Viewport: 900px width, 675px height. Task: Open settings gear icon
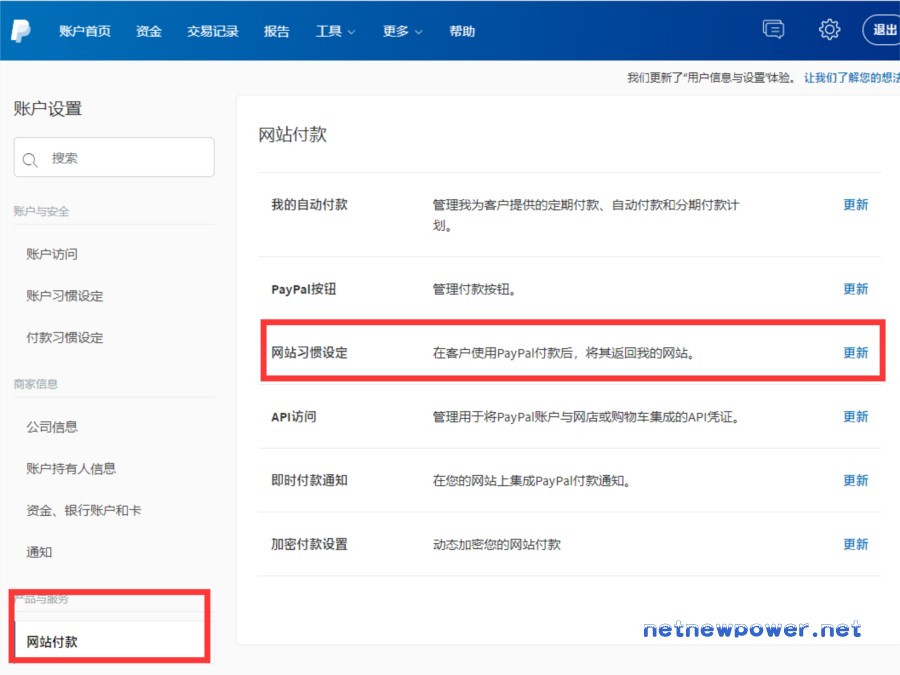[829, 29]
